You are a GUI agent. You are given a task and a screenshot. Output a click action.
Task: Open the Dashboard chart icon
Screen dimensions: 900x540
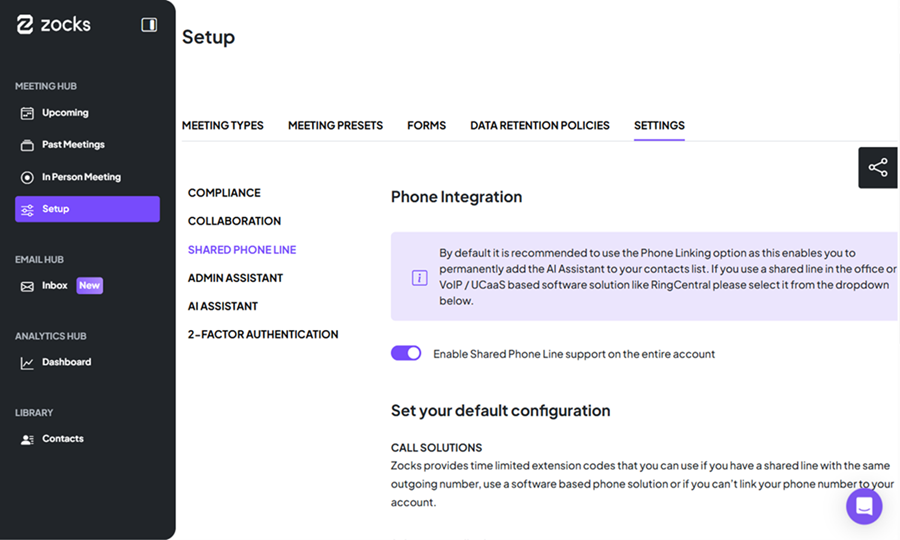coord(27,362)
